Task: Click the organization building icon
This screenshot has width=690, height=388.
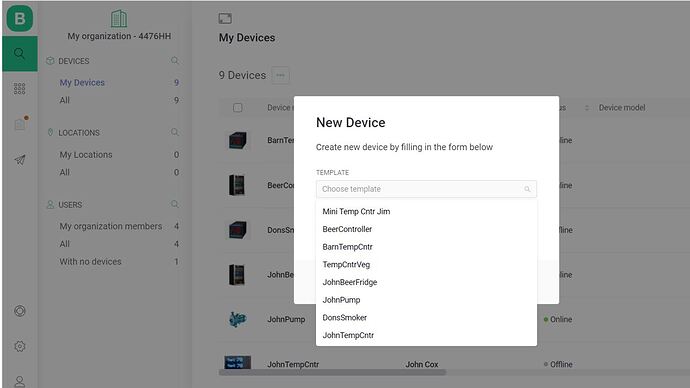Action: point(119,18)
